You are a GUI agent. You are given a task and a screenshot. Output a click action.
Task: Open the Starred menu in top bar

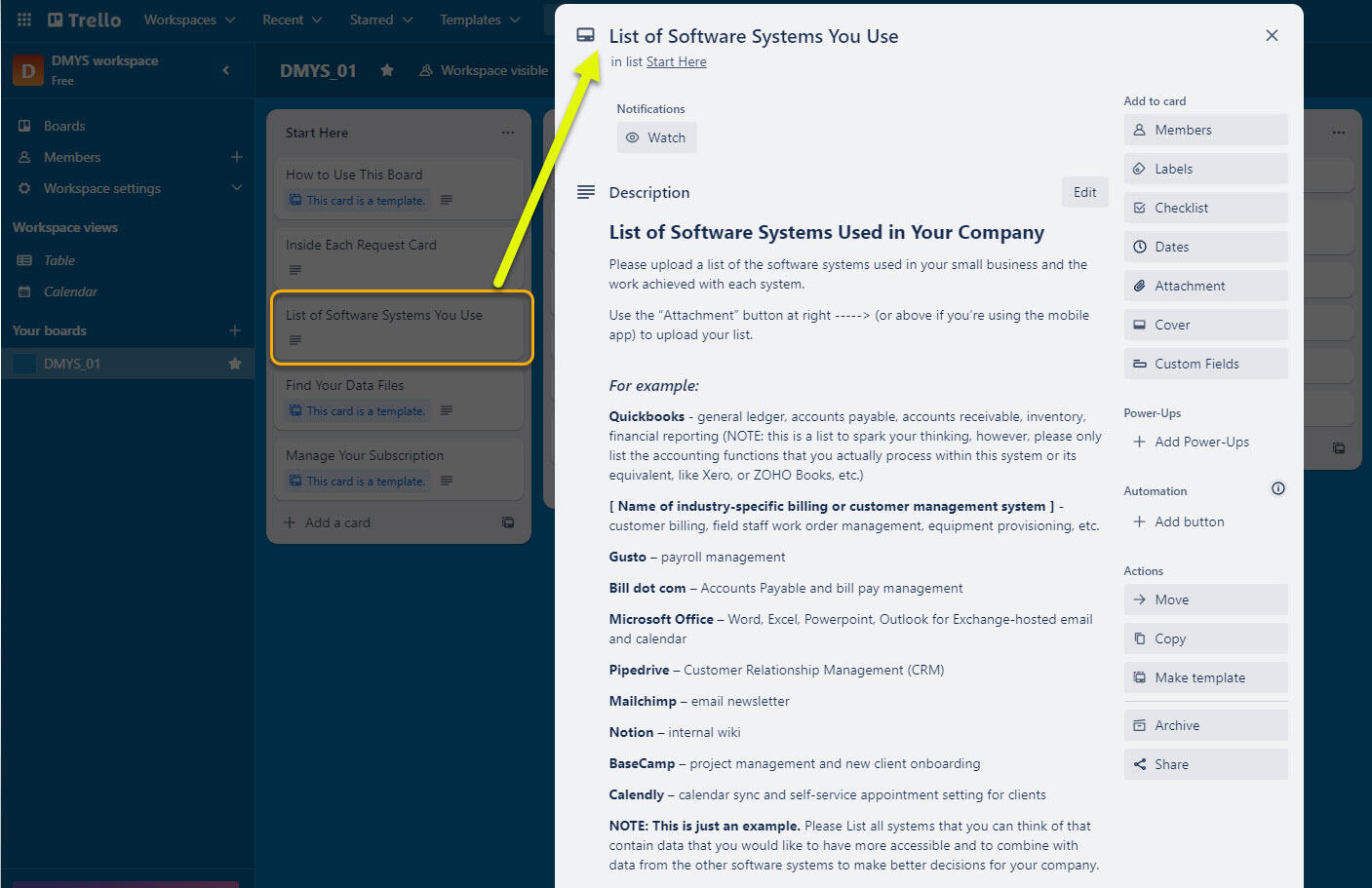[381, 19]
